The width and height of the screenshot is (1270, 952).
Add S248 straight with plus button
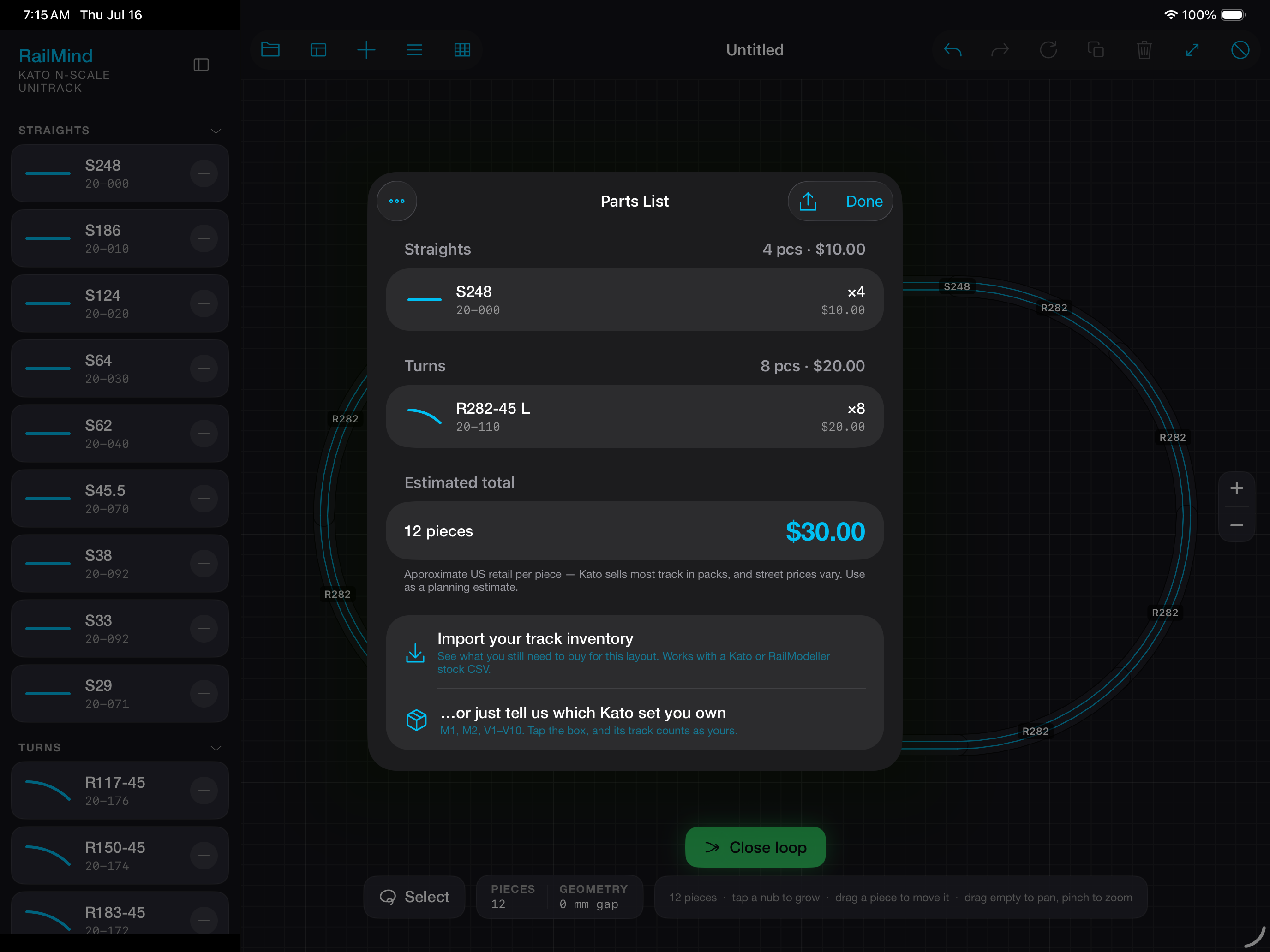[204, 173]
